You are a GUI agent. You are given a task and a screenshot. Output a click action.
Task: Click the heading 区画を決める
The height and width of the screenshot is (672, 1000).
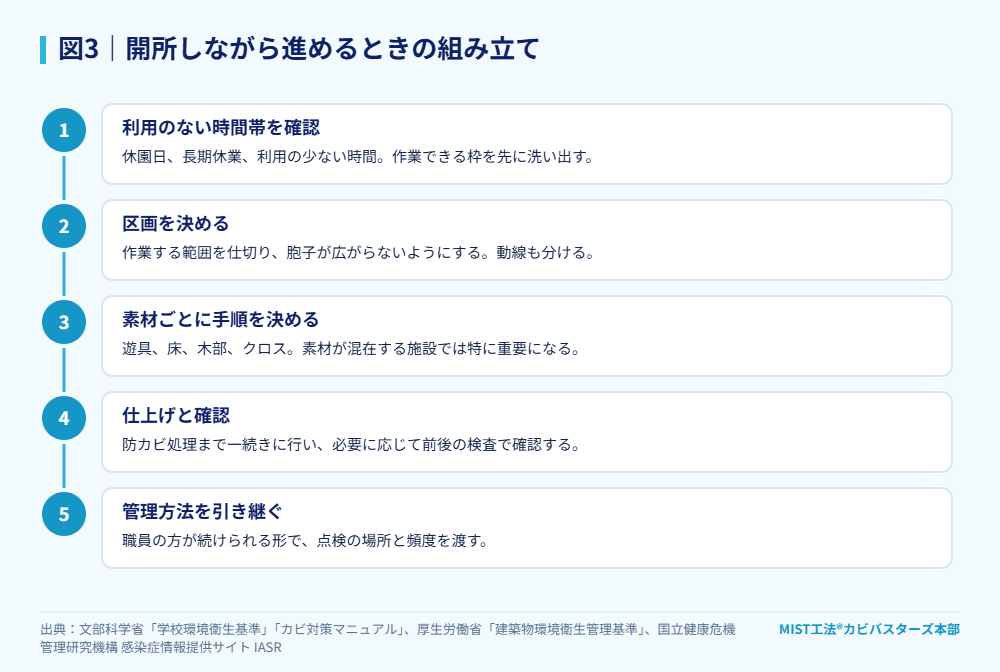point(175,224)
